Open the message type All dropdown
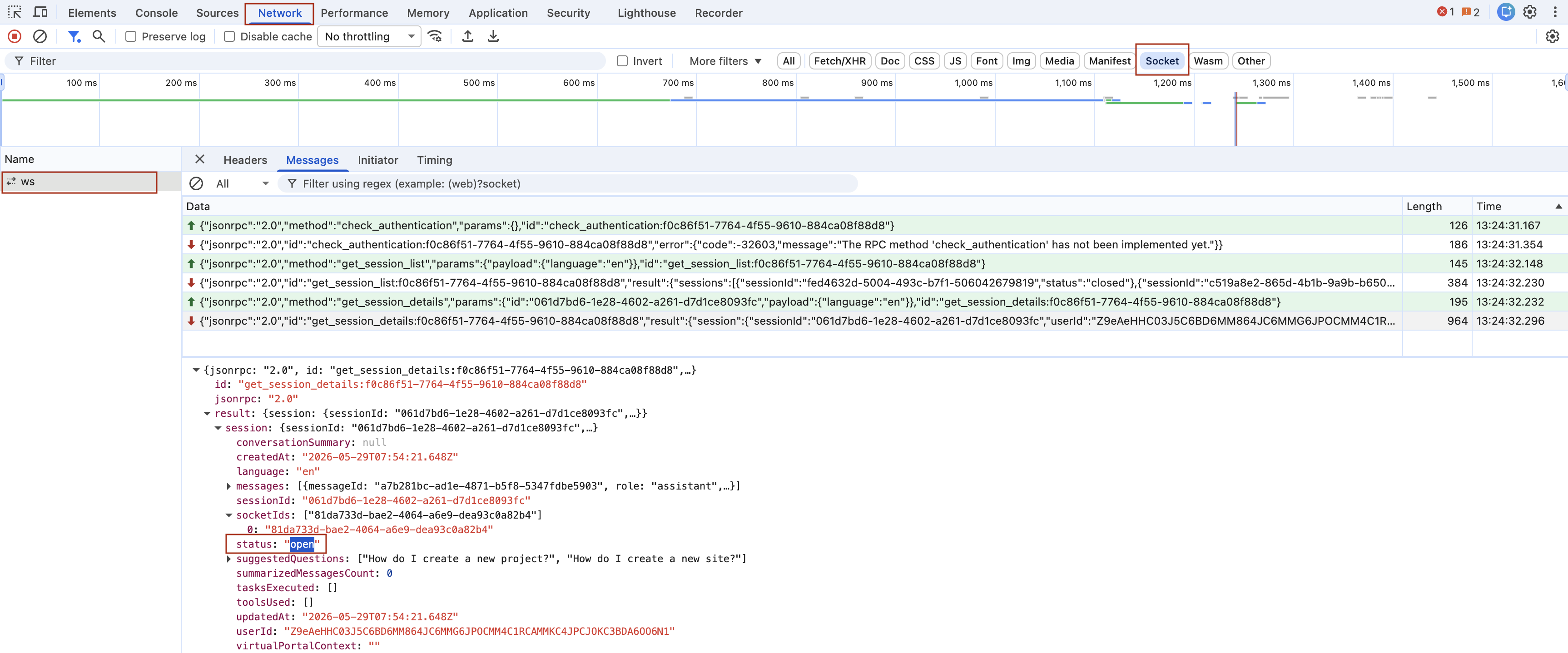Viewport: 1568px width, 653px height. point(242,184)
